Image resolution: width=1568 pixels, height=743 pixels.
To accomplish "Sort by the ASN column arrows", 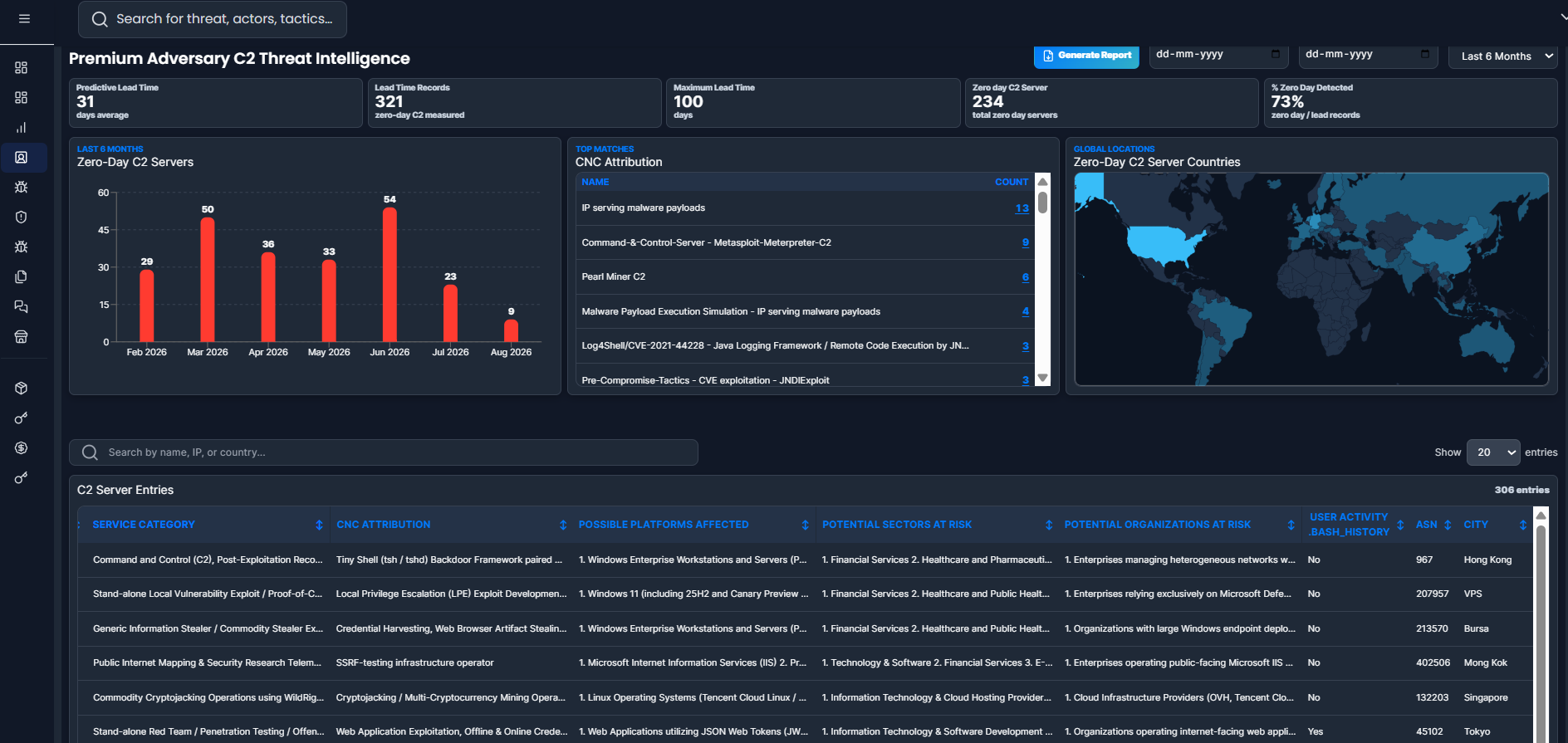I will (x=1448, y=525).
